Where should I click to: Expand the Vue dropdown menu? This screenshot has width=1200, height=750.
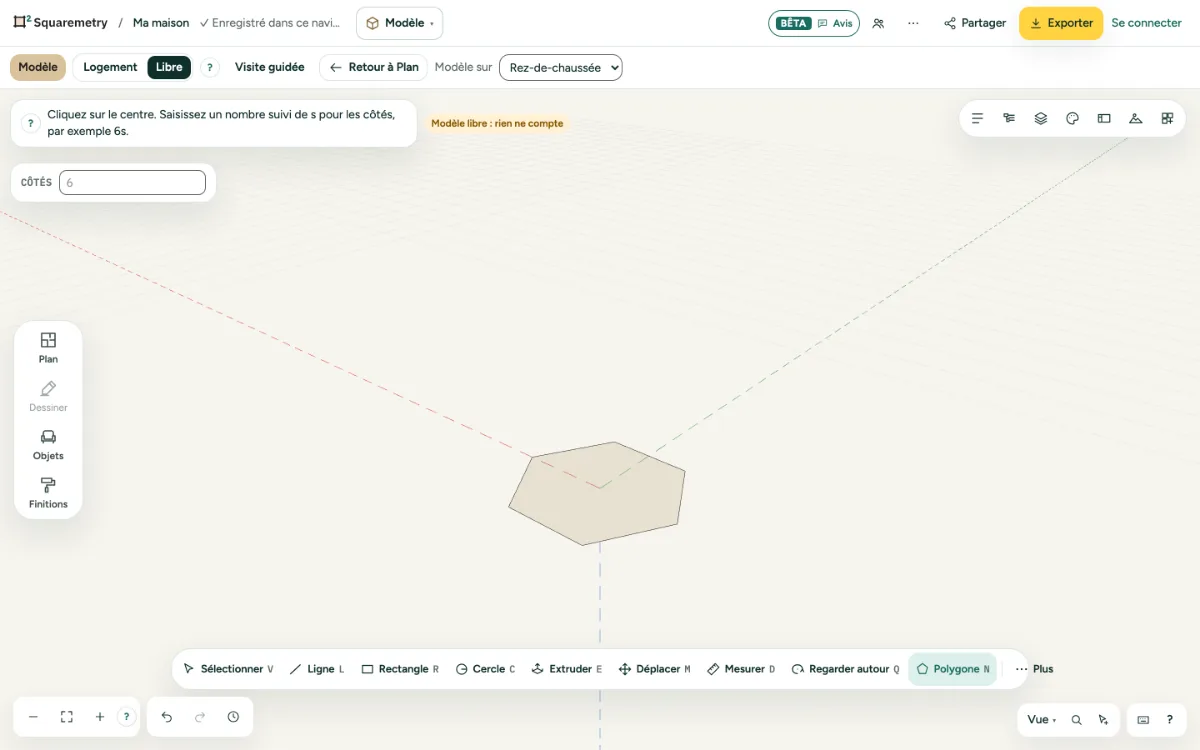(x=1041, y=719)
